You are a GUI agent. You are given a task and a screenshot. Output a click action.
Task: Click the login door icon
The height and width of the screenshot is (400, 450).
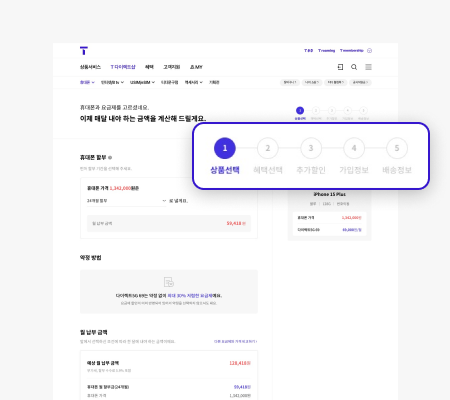[x=340, y=67]
